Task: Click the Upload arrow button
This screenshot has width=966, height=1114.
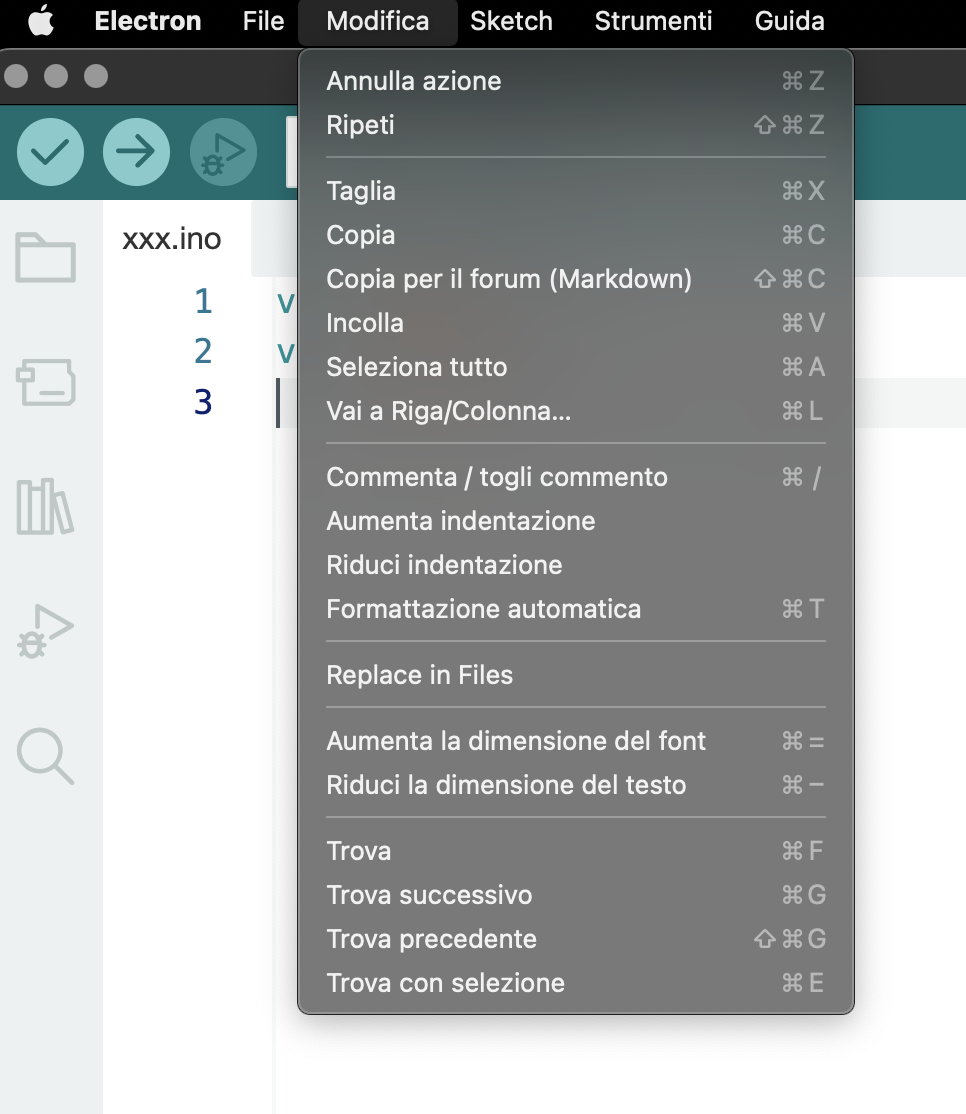Action: [136, 152]
